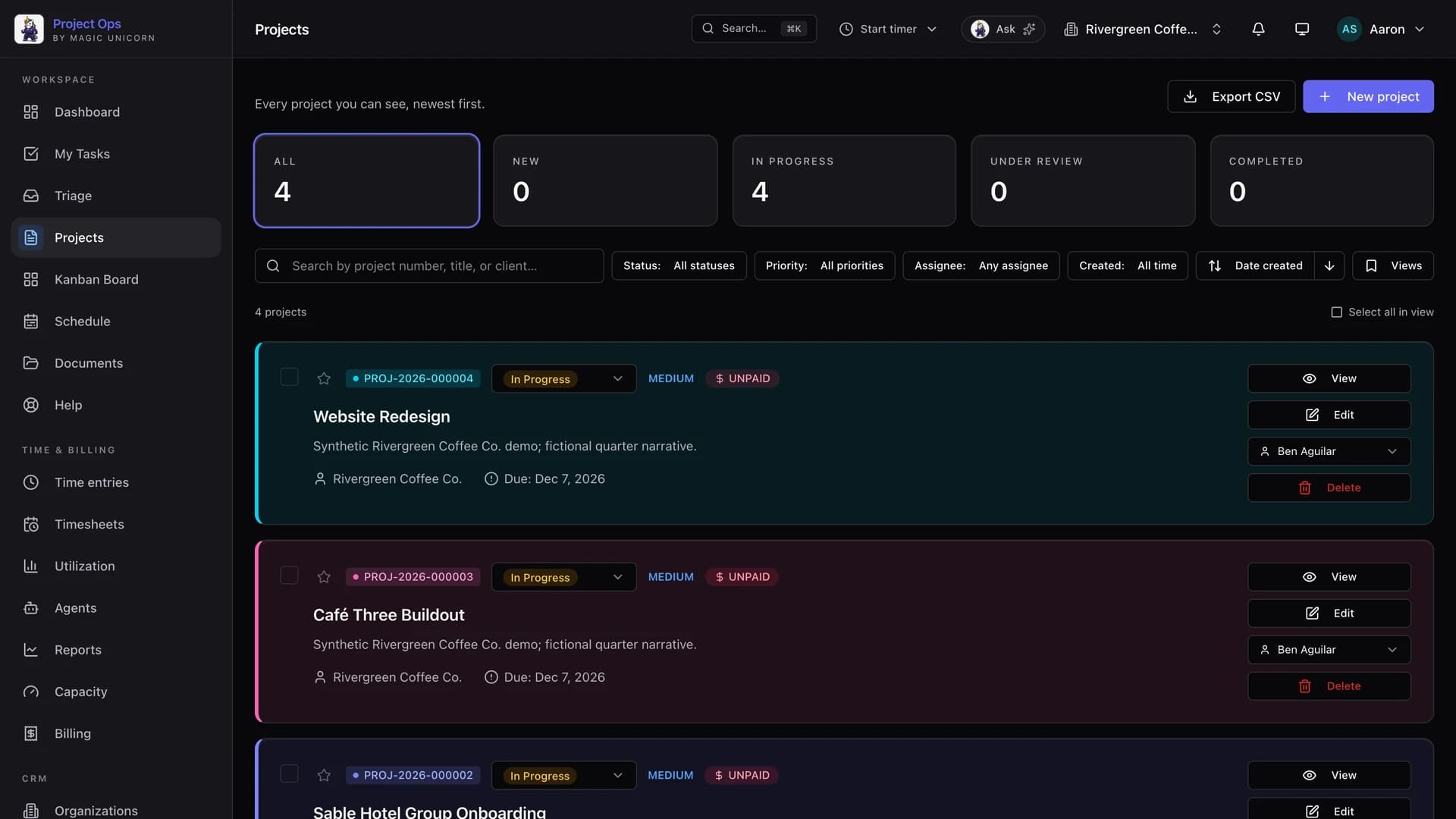Tick the Café Three Buildout checkbox

point(289,575)
